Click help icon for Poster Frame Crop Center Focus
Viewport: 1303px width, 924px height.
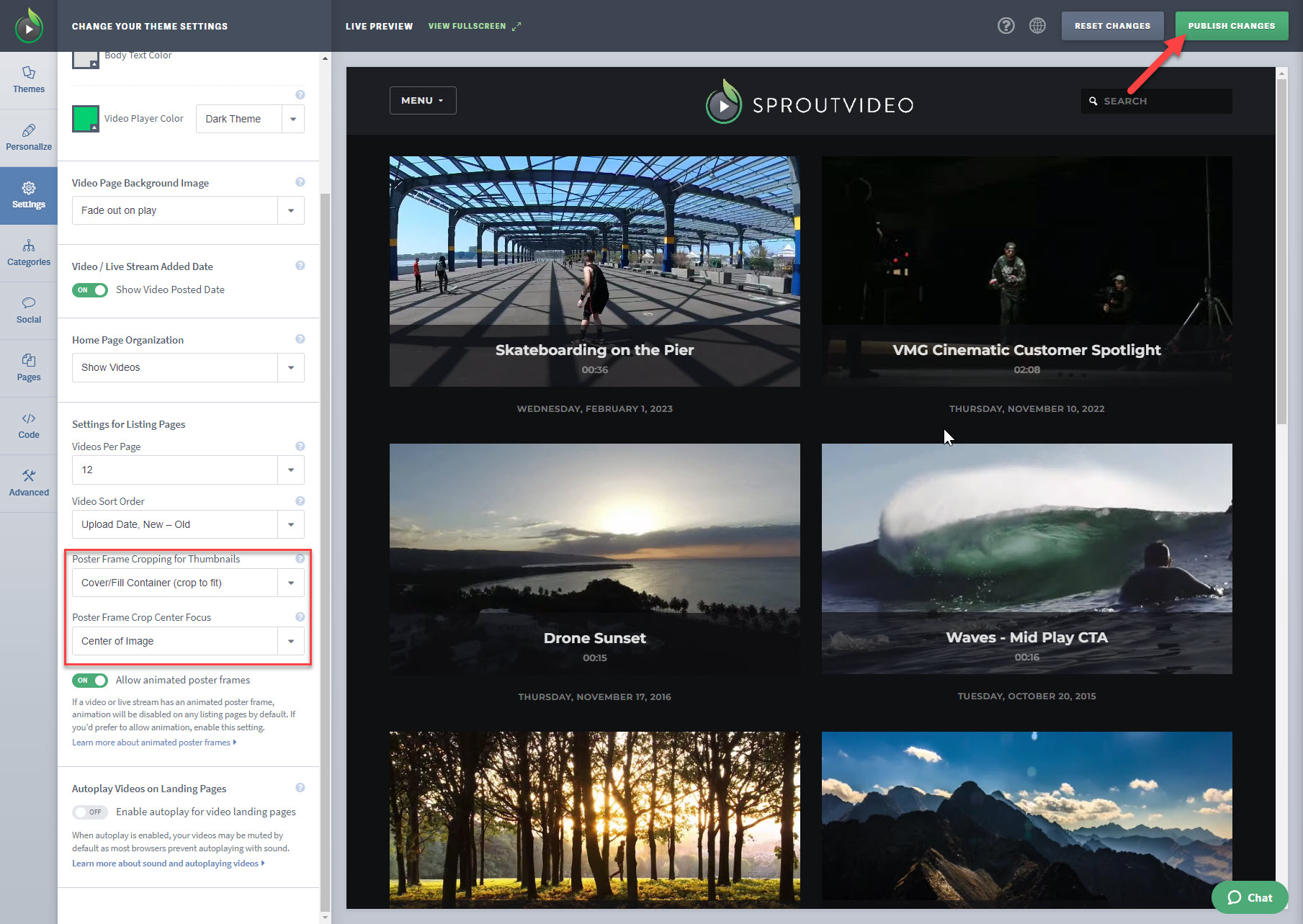300,617
